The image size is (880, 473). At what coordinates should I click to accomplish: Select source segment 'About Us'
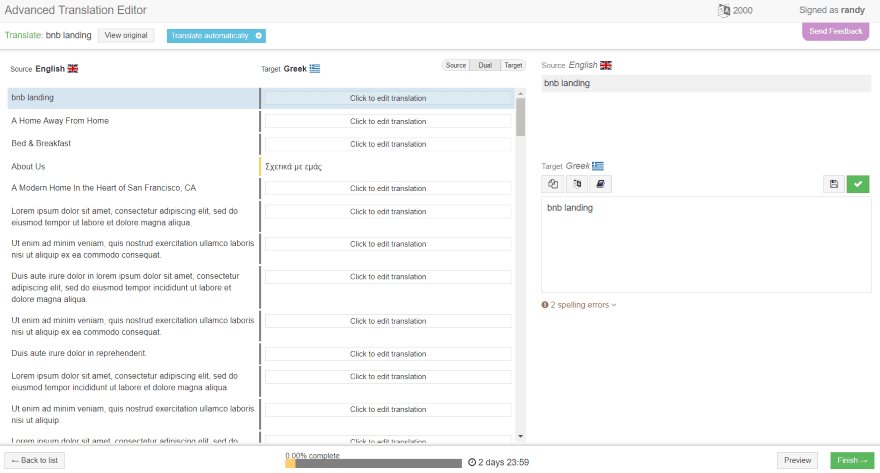coord(28,167)
